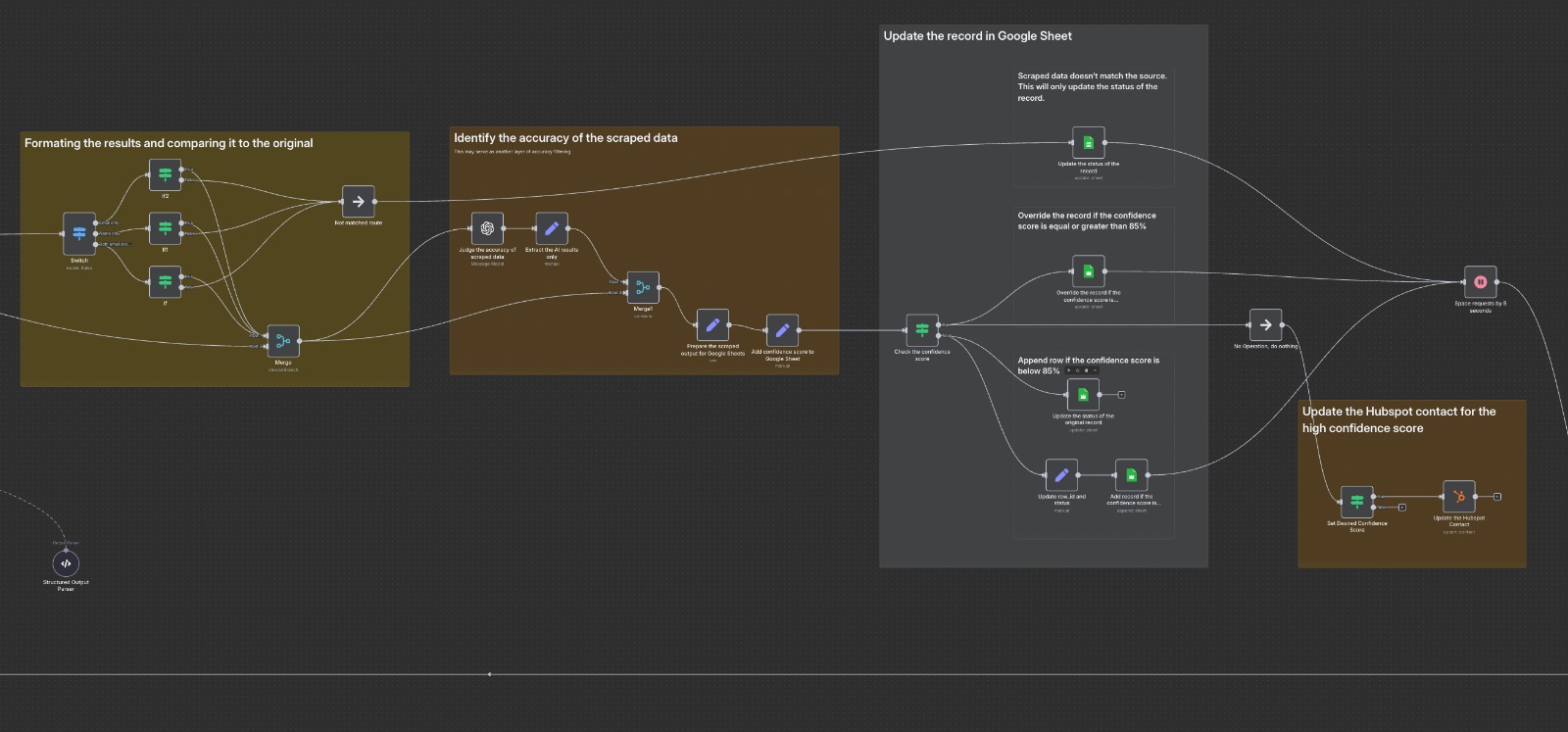Select the OpenAI 'Judge the accuracy' node
1568x732 pixels.
coord(487,228)
